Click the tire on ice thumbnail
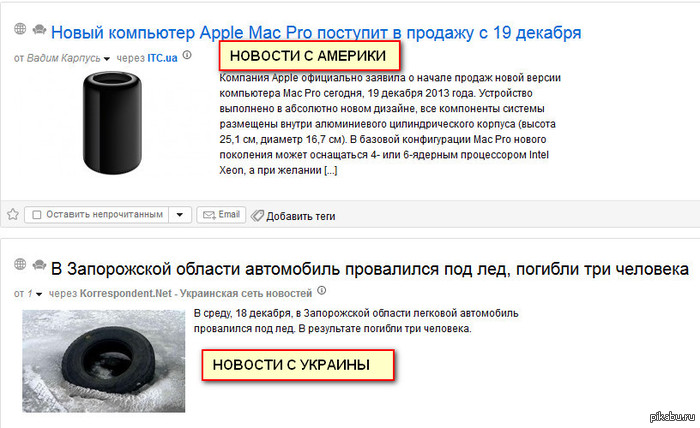Viewport: 700px width, 428px height. click(104, 361)
